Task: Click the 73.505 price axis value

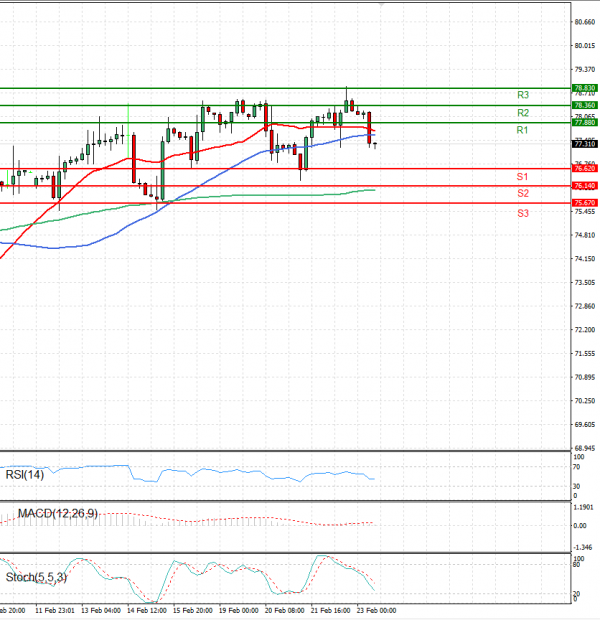Action: (585, 283)
